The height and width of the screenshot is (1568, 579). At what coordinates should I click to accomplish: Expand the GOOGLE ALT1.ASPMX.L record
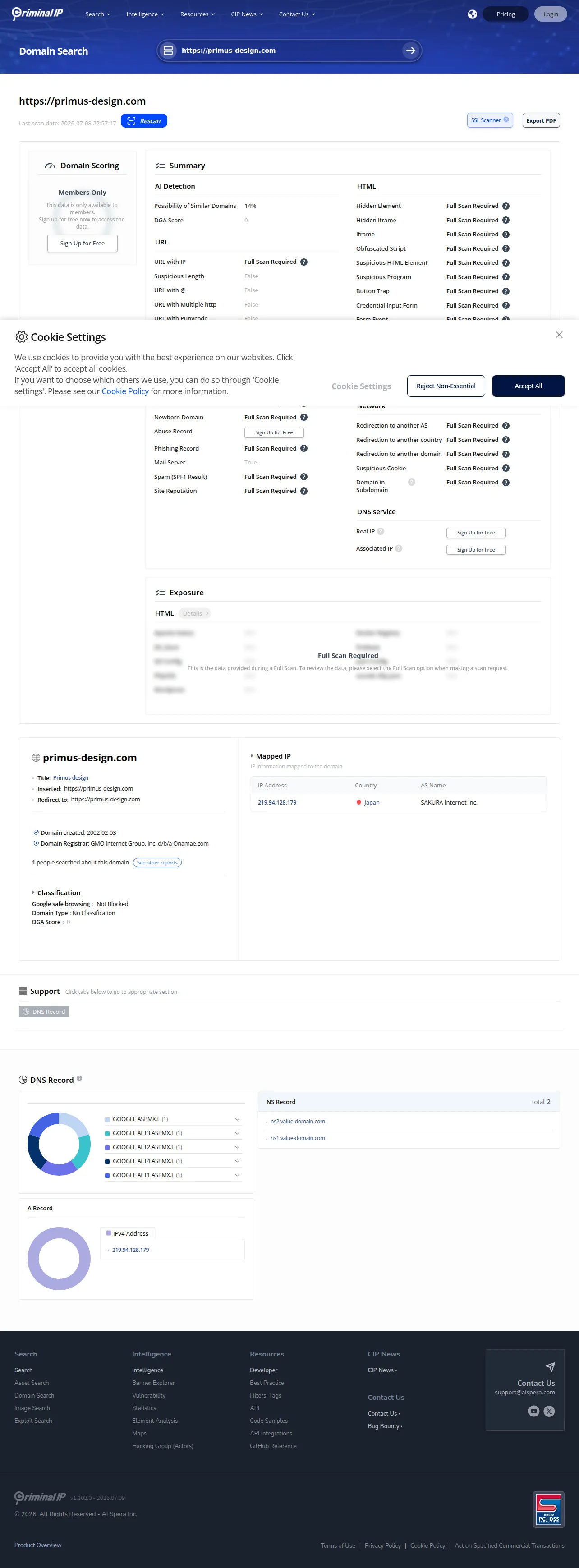pyautogui.click(x=237, y=1175)
